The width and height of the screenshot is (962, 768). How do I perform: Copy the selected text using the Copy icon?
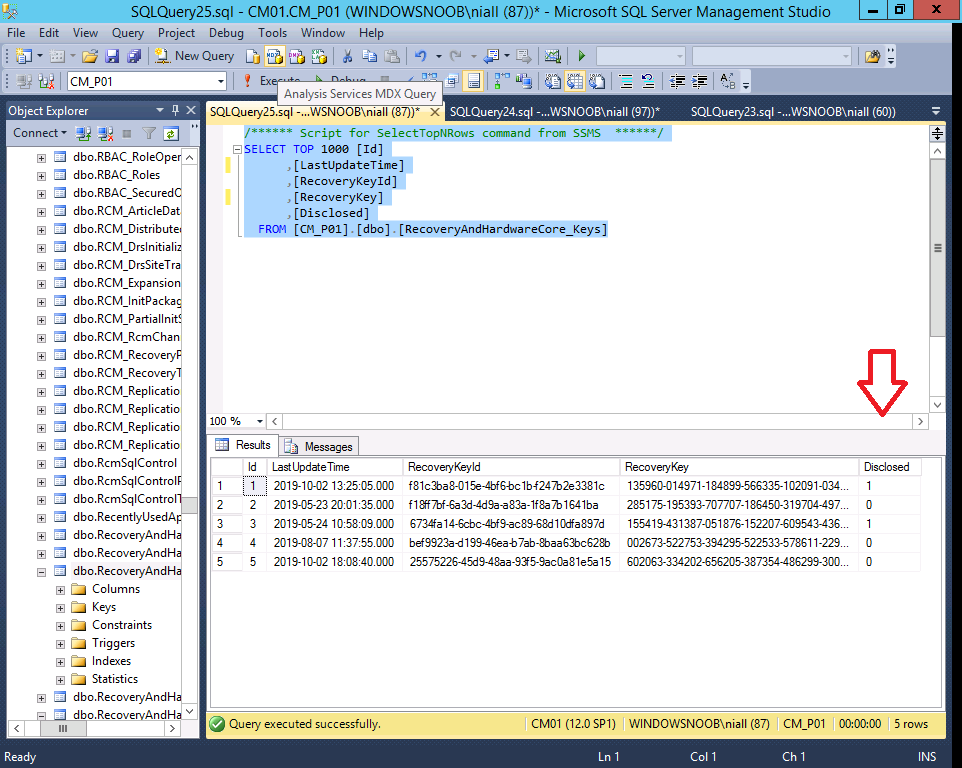pyautogui.click(x=369, y=56)
